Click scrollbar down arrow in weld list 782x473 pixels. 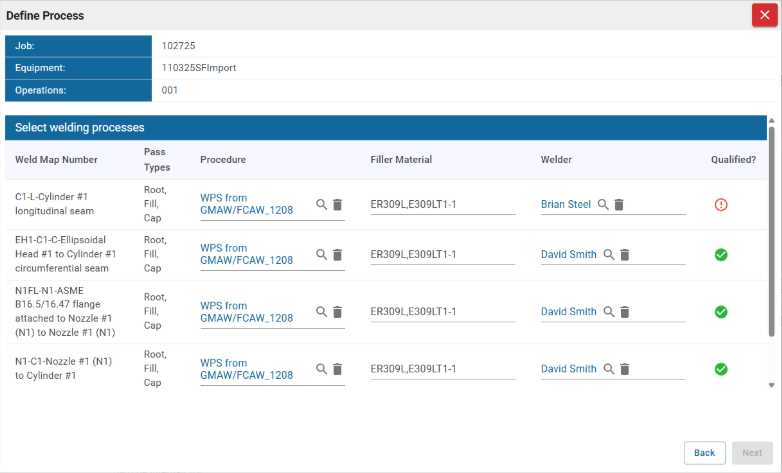click(x=771, y=385)
